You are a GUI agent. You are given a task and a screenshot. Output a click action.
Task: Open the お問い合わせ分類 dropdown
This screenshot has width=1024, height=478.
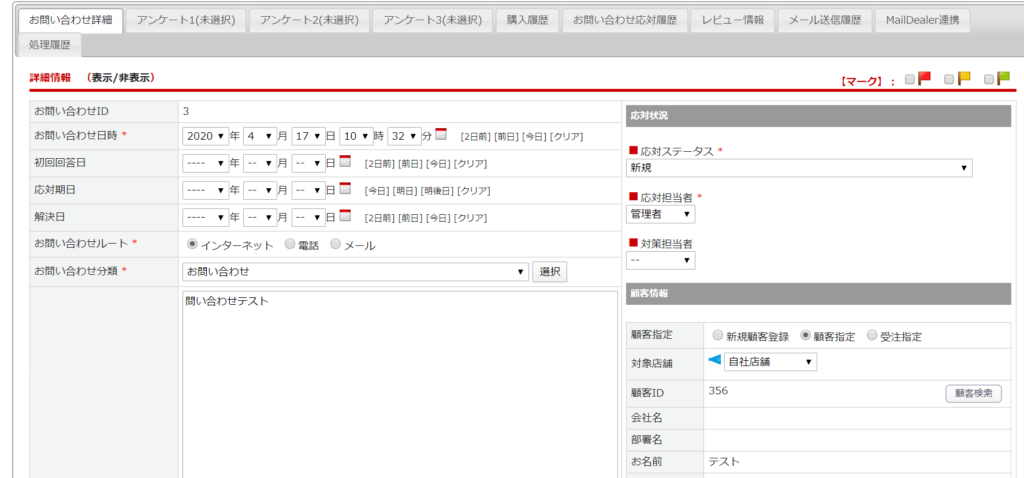click(x=356, y=271)
